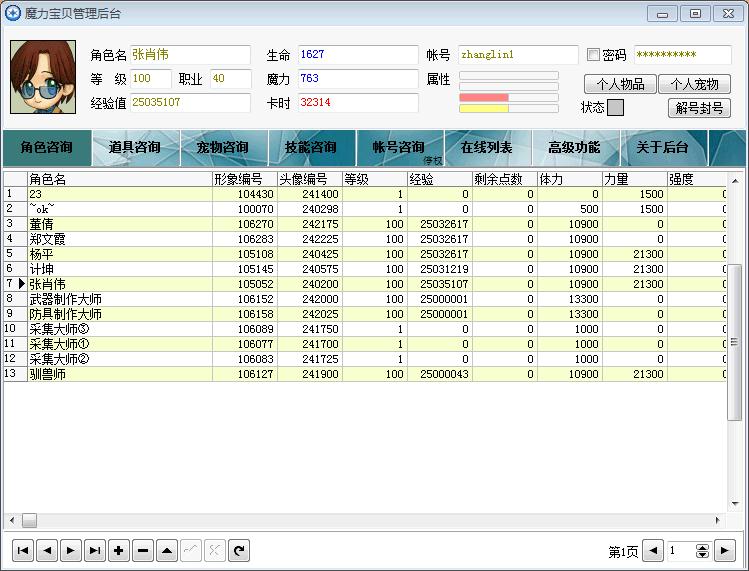Image resolution: width=749 pixels, height=571 pixels.
Task: Go to the previous record
Action: tap(47, 550)
